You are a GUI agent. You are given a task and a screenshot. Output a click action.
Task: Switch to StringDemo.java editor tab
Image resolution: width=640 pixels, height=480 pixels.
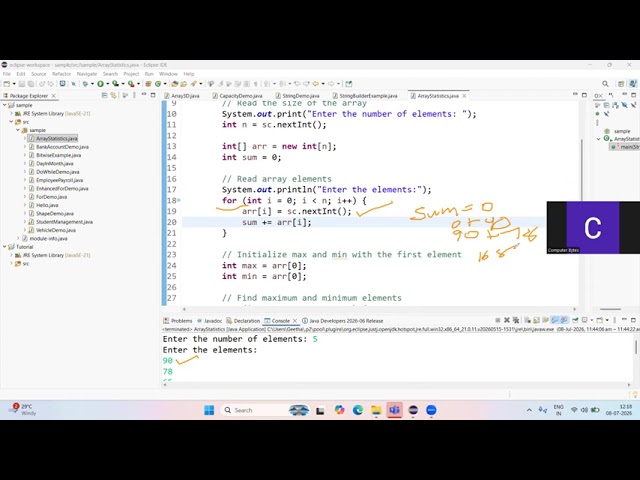[298, 96]
